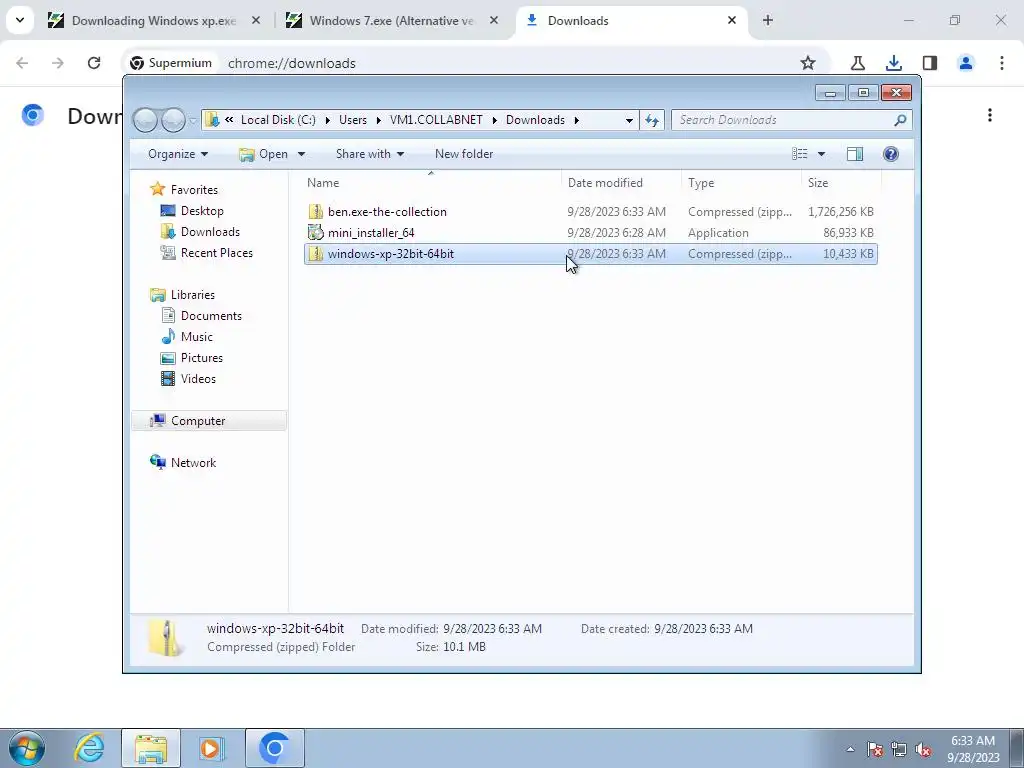
Task: Open a new browser tab
Action: click(768, 20)
